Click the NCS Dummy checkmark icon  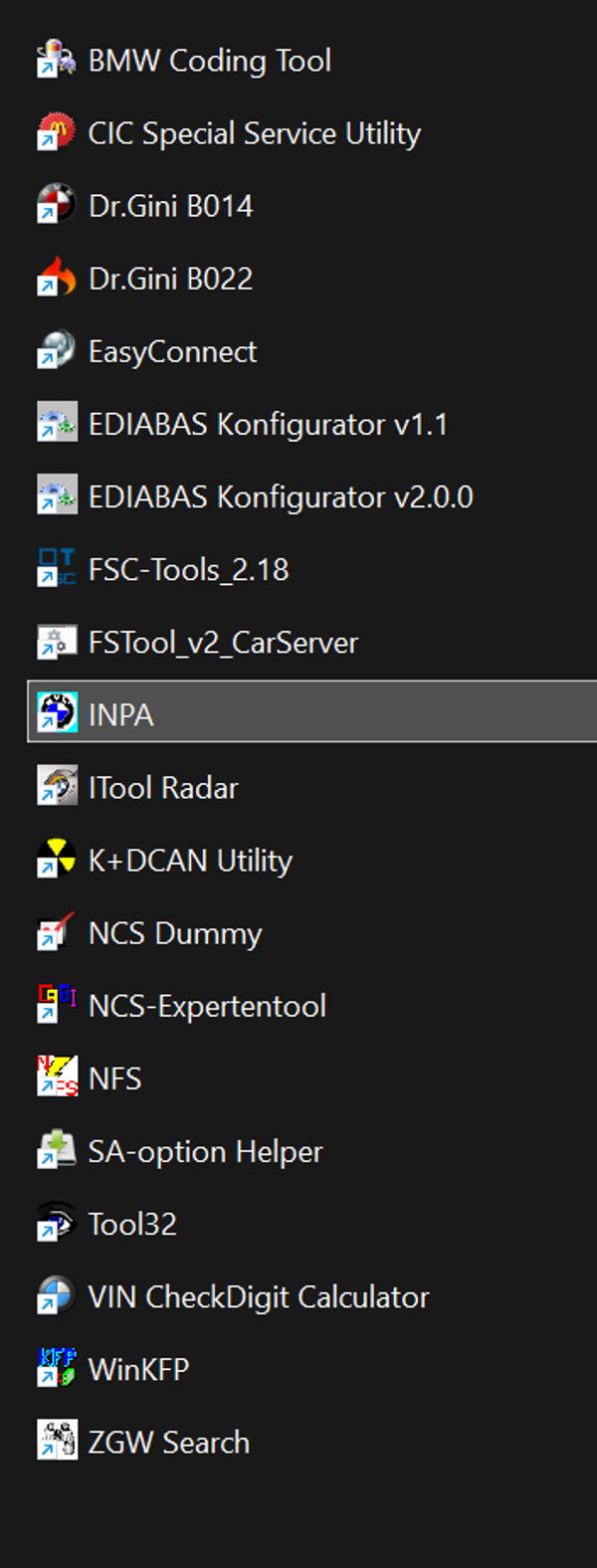[x=57, y=931]
